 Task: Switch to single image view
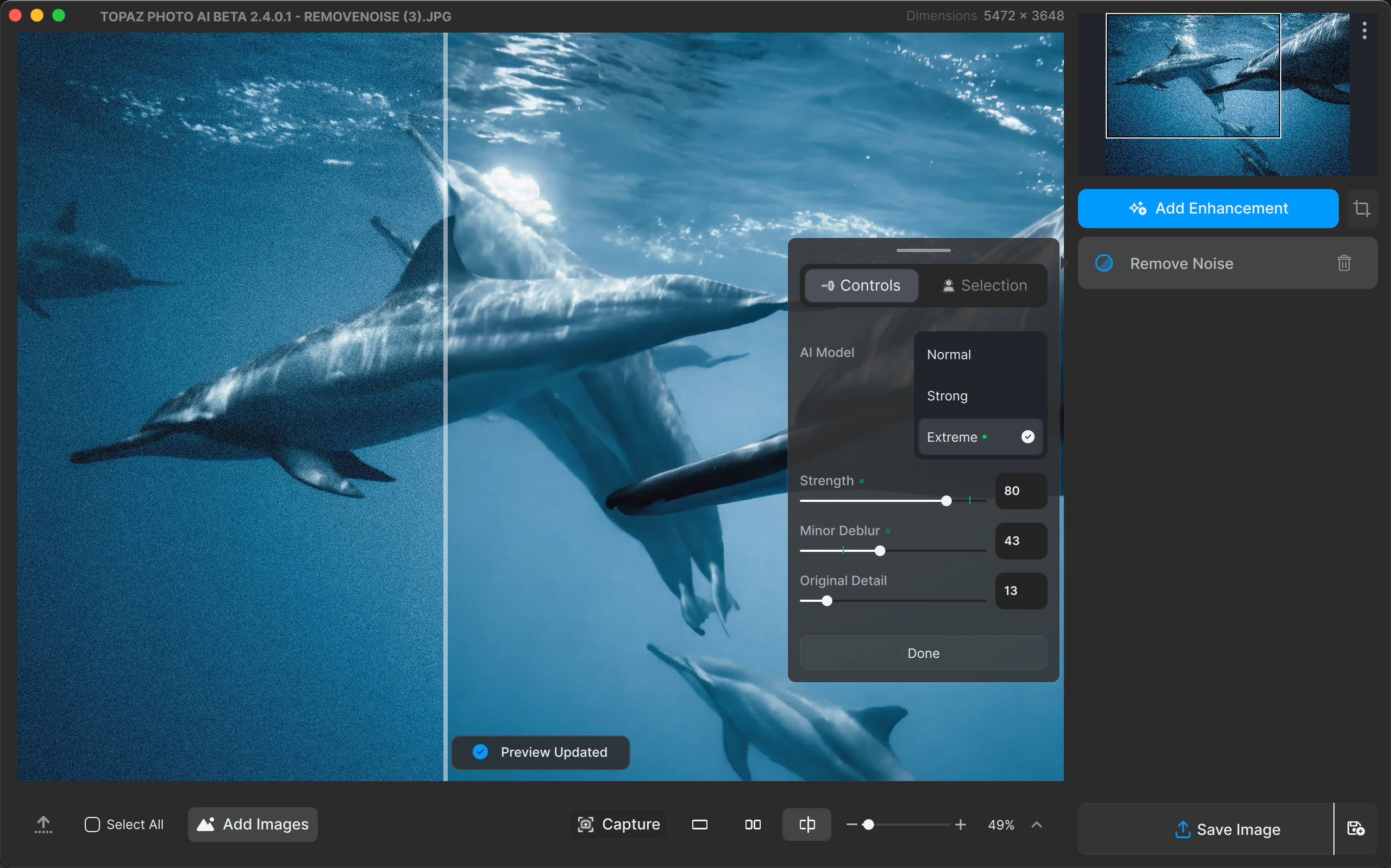click(x=699, y=825)
